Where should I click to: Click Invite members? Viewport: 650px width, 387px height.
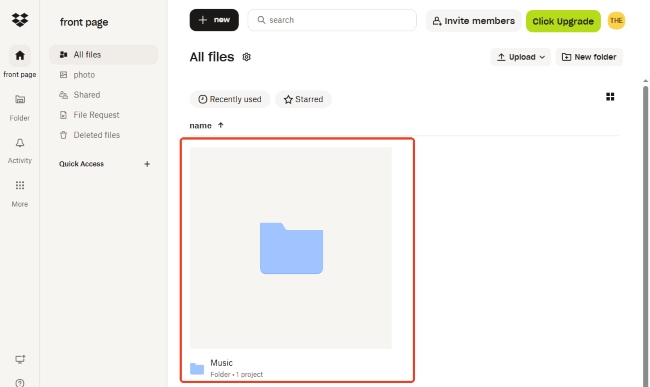473,21
